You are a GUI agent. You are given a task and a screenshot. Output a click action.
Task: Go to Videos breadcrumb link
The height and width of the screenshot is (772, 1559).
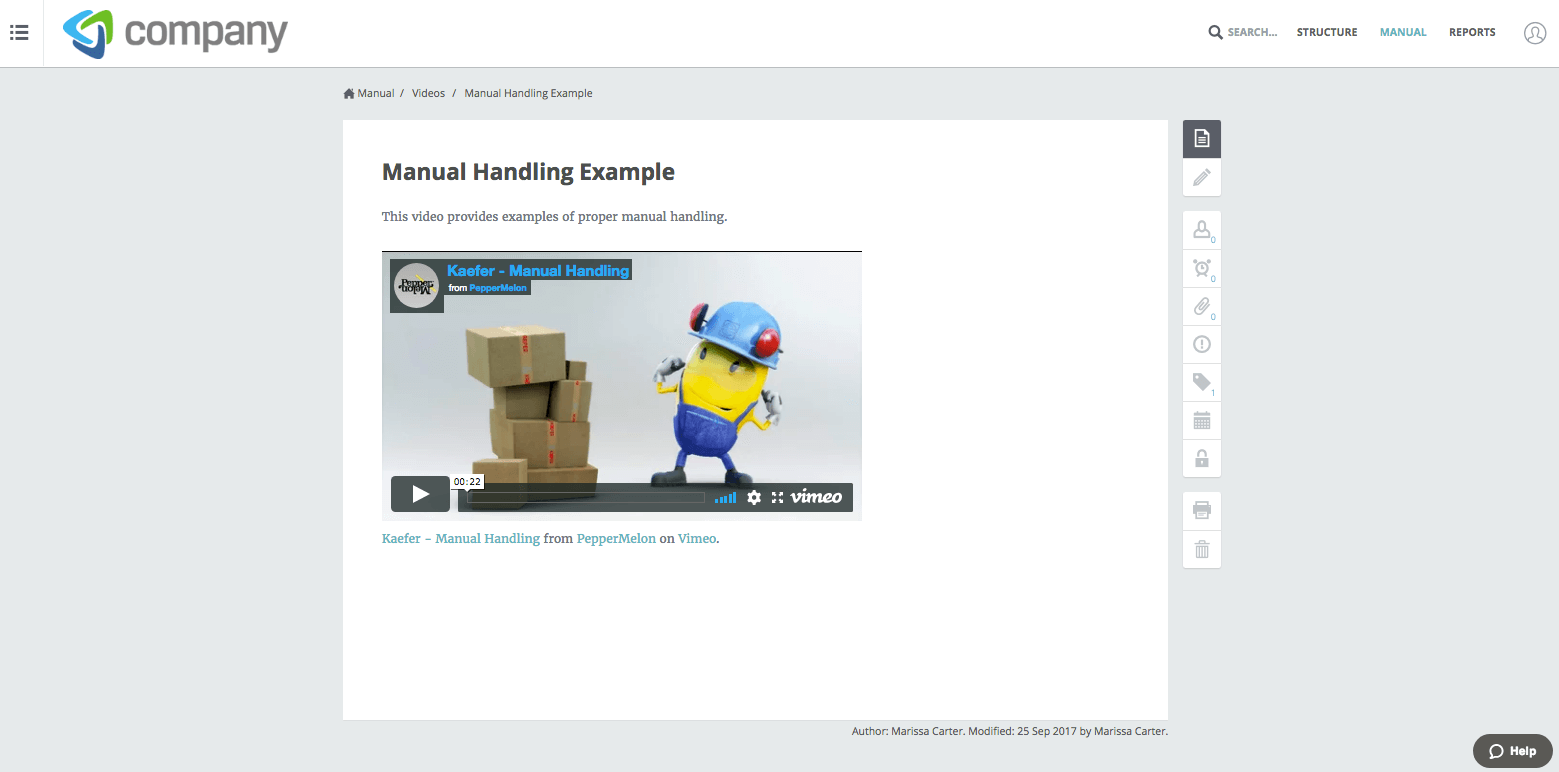[428, 94]
